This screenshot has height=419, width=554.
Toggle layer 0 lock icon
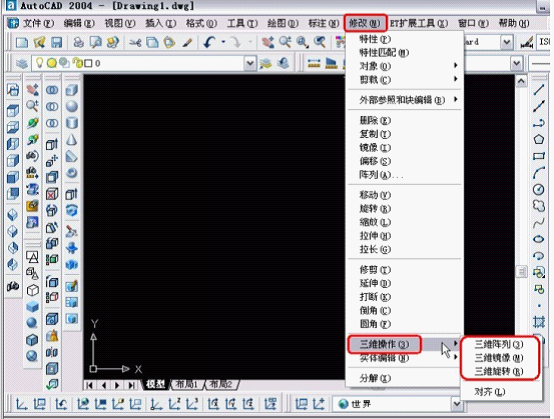point(77,63)
